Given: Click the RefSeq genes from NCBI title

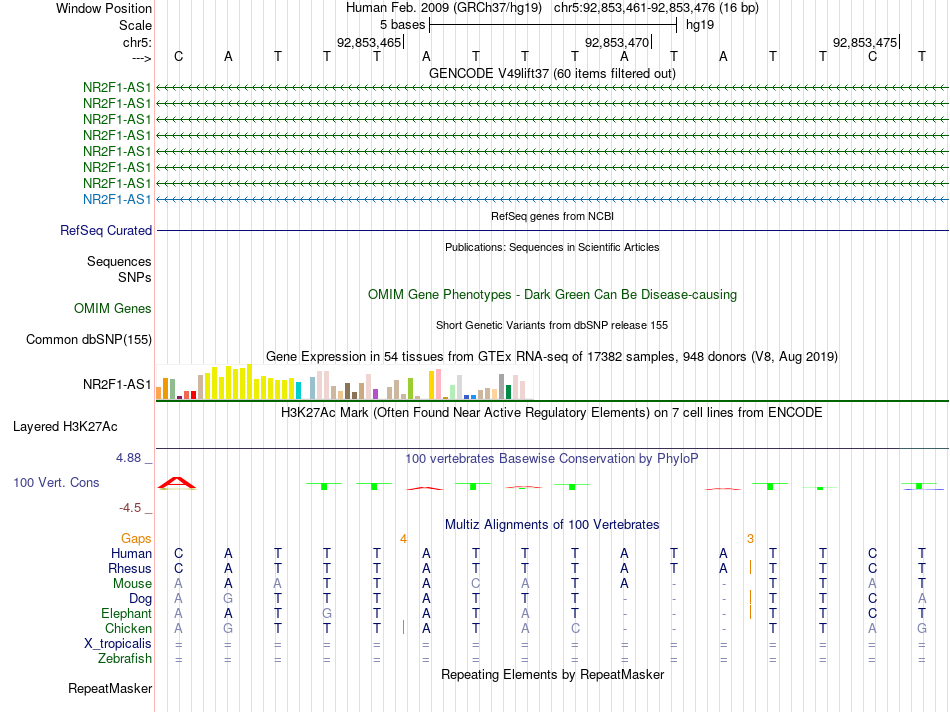Looking at the screenshot, I should coord(553,216).
